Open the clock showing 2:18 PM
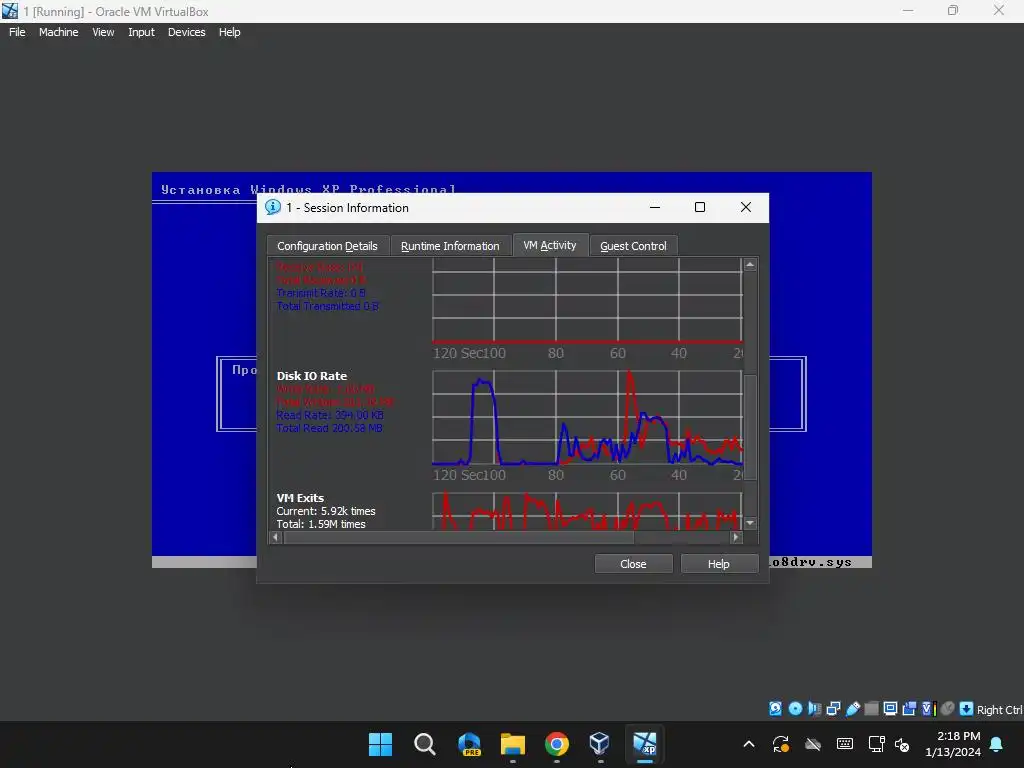The image size is (1024, 768). point(953,744)
